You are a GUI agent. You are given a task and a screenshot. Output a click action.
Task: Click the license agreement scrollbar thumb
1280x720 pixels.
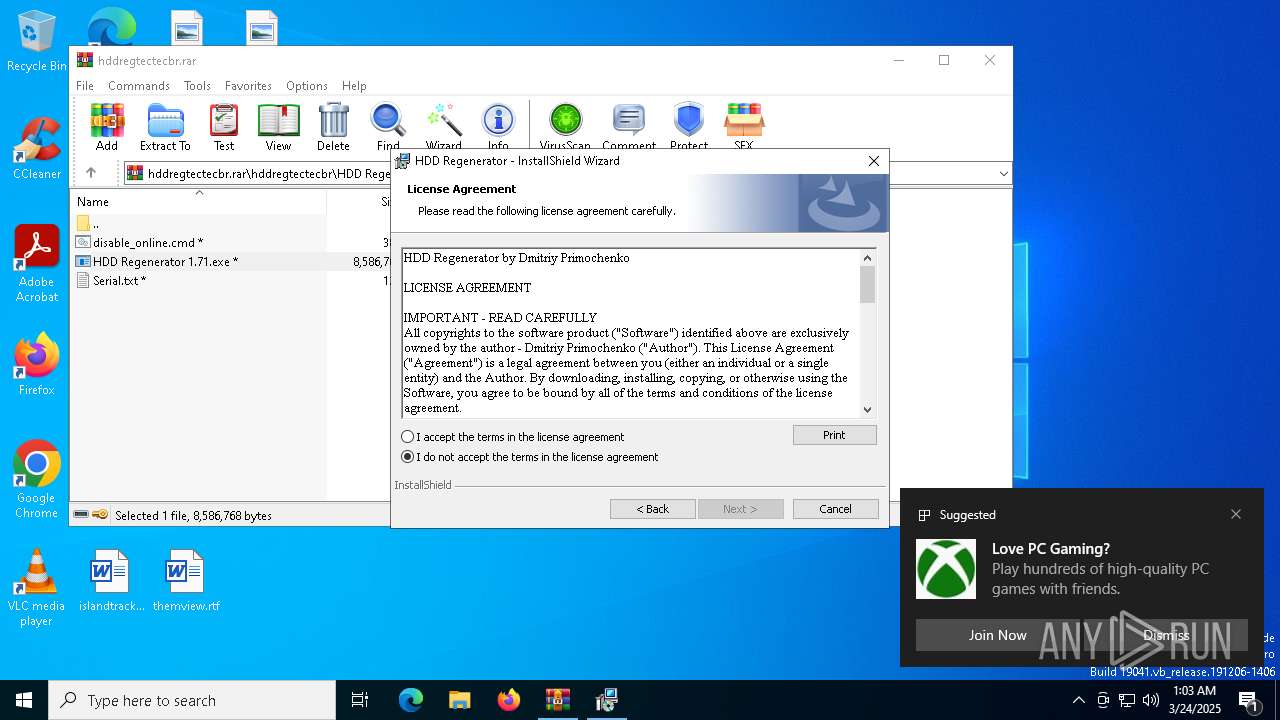point(867,284)
